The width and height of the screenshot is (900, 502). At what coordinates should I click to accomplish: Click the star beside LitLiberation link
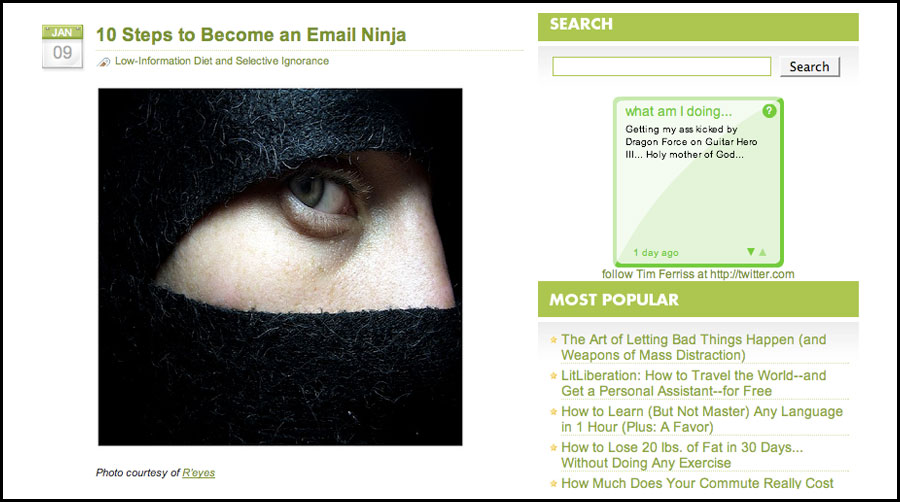click(553, 376)
